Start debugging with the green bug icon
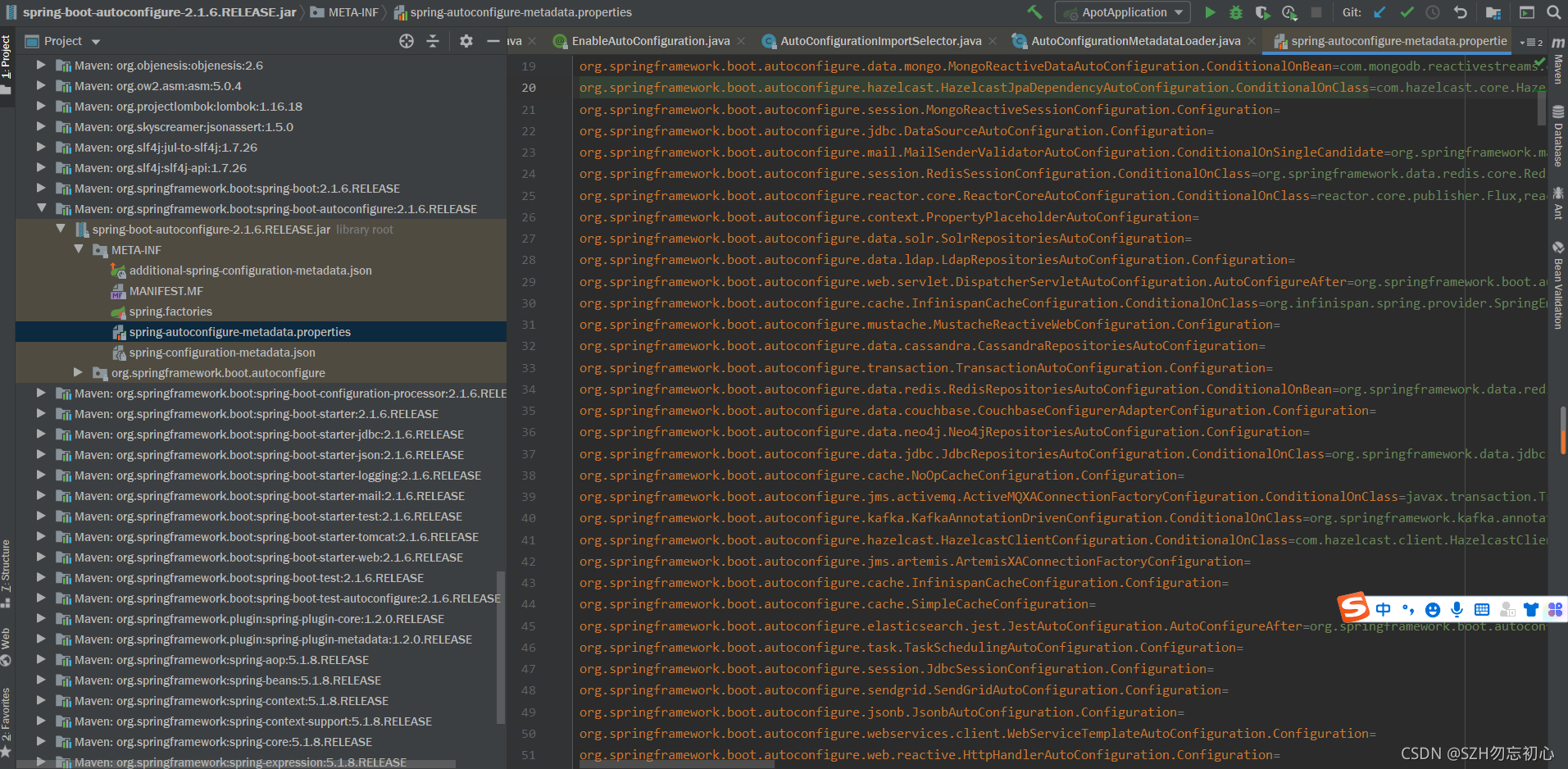Viewport: 1568px width, 769px height. tap(1236, 12)
